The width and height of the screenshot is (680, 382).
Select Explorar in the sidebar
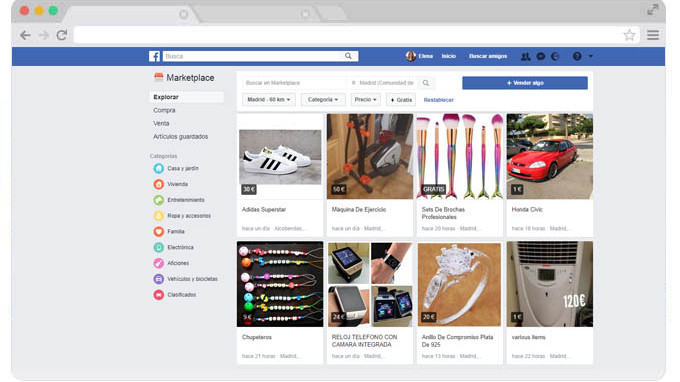[x=186, y=97]
